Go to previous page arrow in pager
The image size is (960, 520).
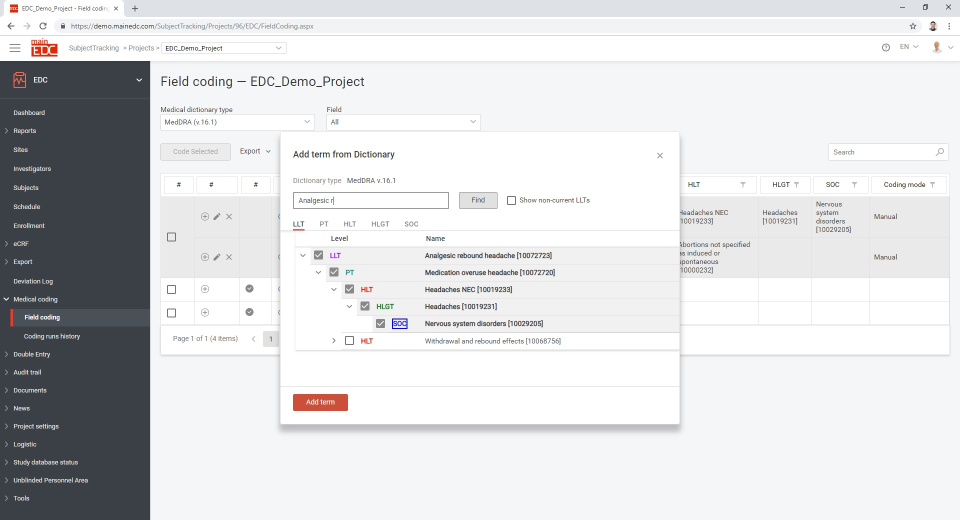tap(253, 339)
